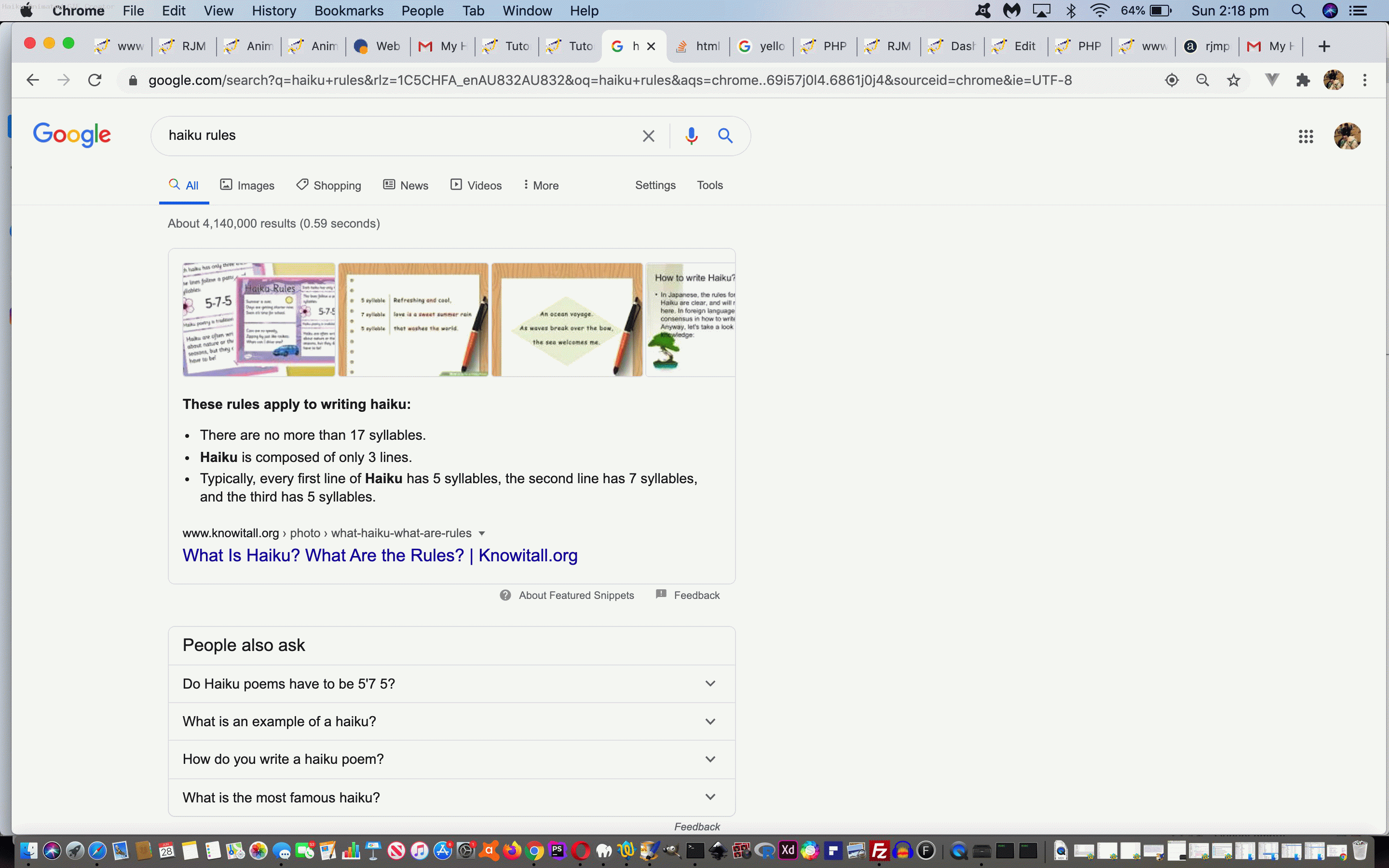
Task: Switch to the 'html' browser tab
Action: pos(698,46)
